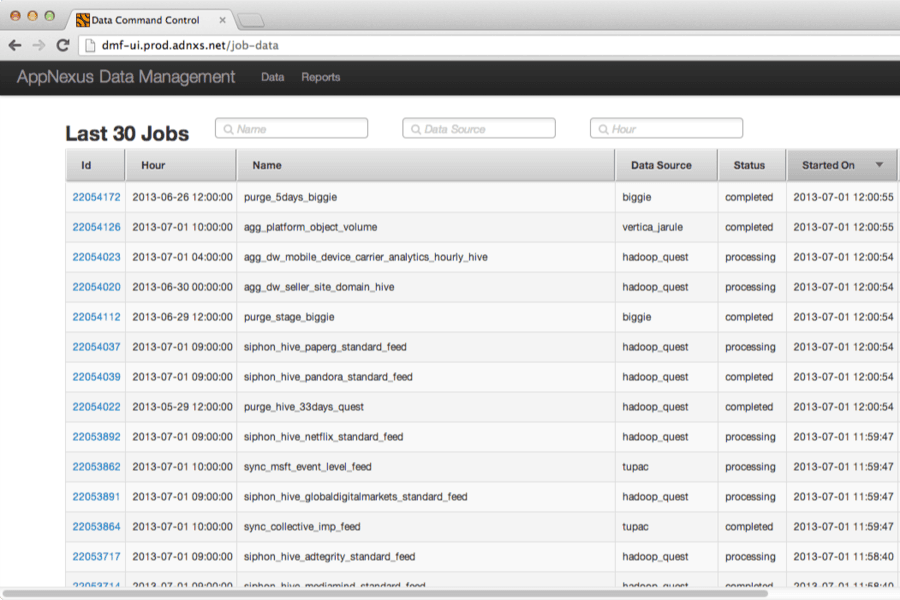The width and height of the screenshot is (900, 600).
Task: Click the magnifier icon in the Data Source filter
Action: click(413, 128)
